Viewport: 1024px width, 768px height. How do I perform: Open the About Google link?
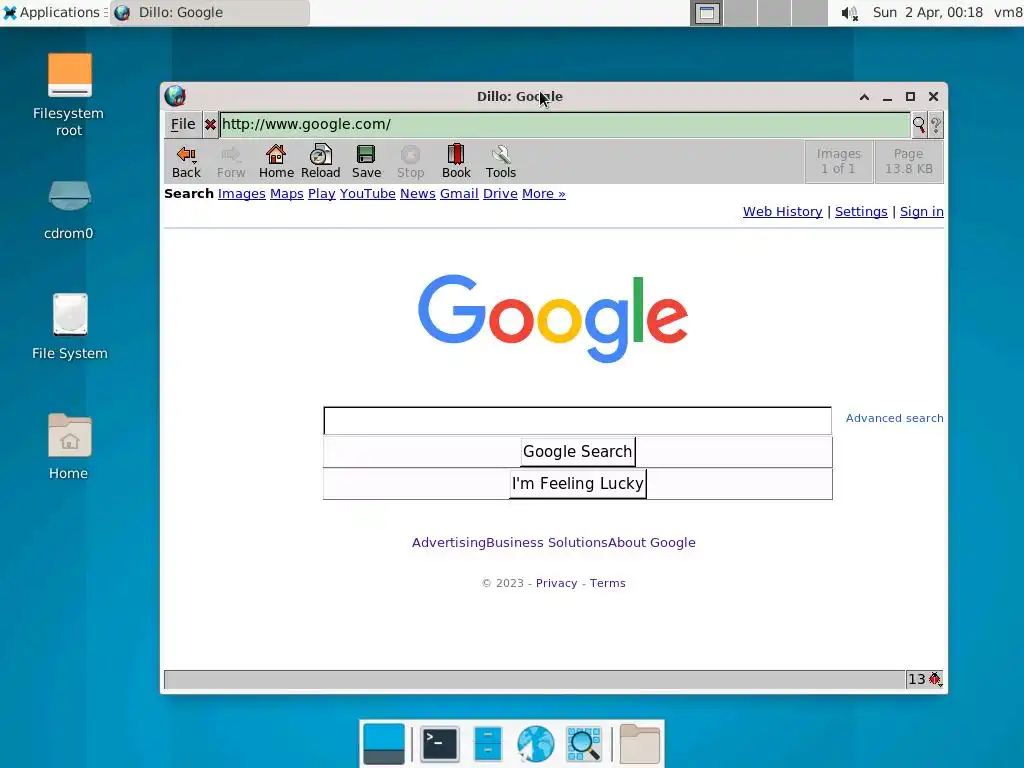[x=652, y=543]
